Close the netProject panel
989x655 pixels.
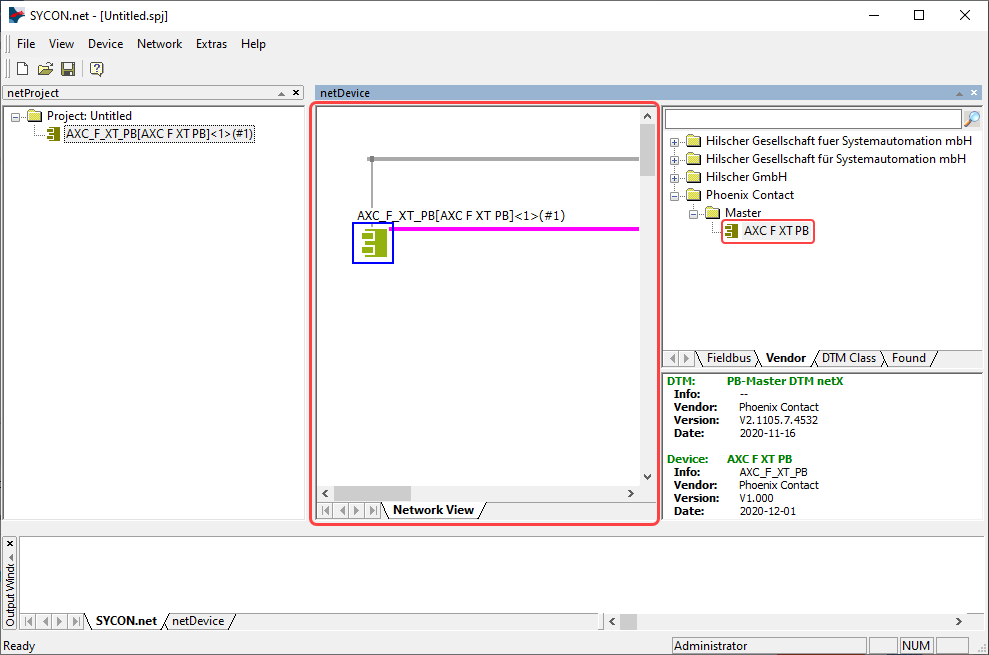pyautogui.click(x=296, y=93)
